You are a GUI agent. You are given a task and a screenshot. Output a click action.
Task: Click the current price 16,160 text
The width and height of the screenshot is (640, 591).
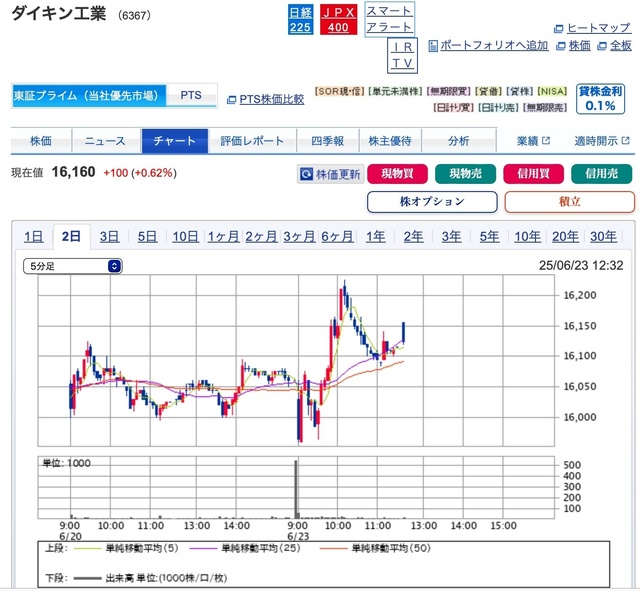73,172
